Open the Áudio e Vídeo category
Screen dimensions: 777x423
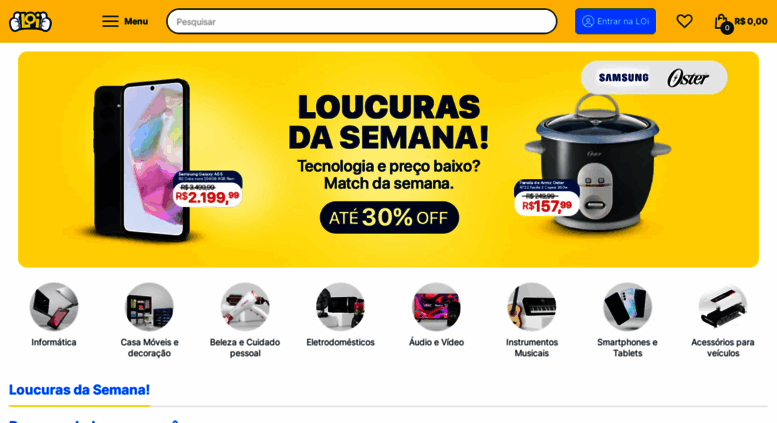tap(436, 315)
